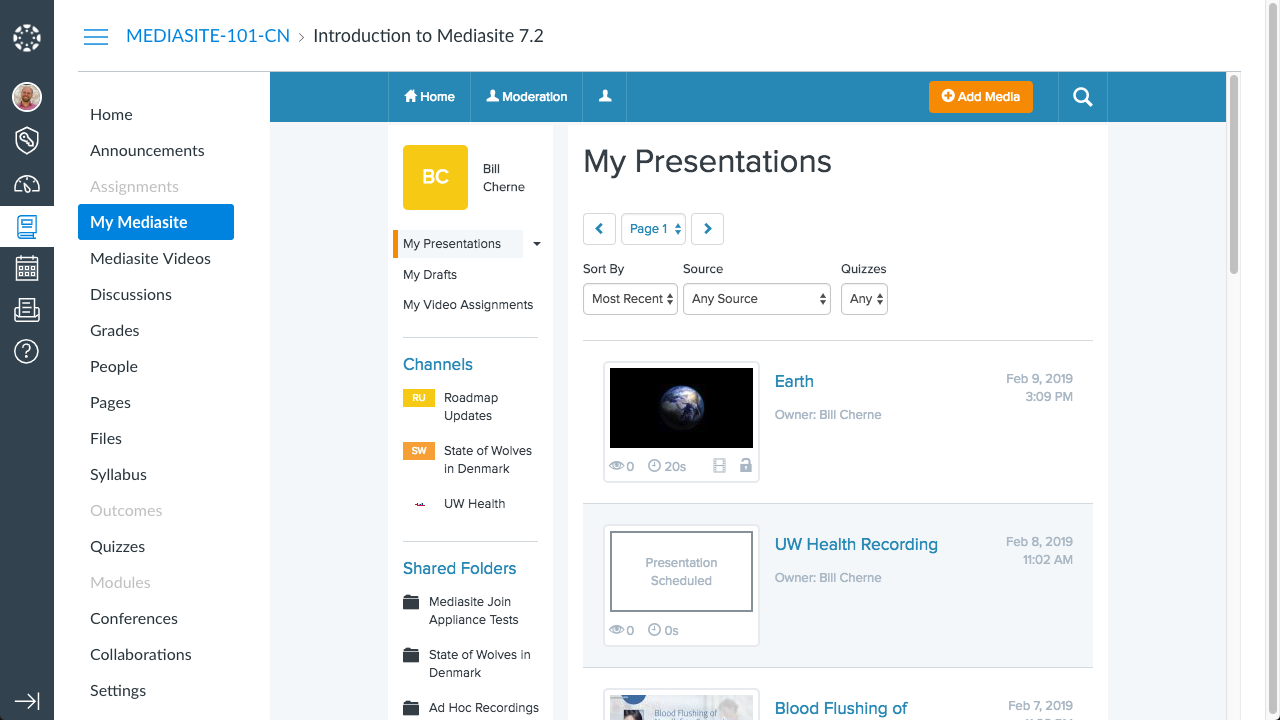The width and height of the screenshot is (1280, 720).
Task: Open Roadmap Updates channel link
Action: pyautogui.click(x=471, y=407)
